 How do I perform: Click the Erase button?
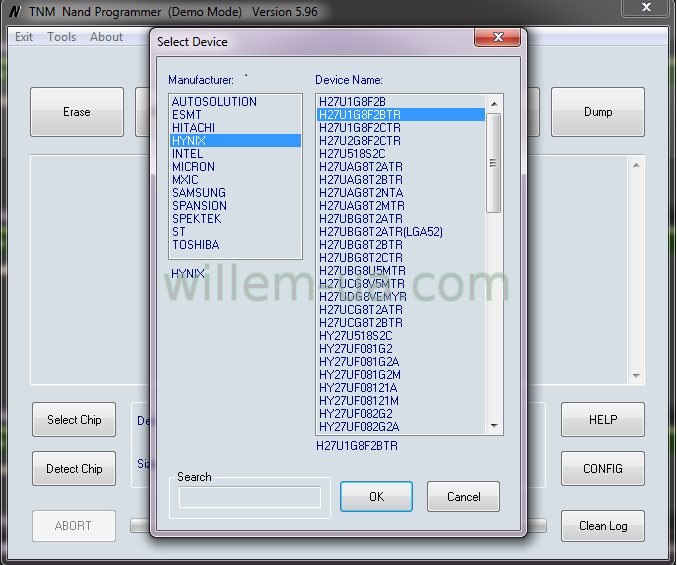(77, 112)
